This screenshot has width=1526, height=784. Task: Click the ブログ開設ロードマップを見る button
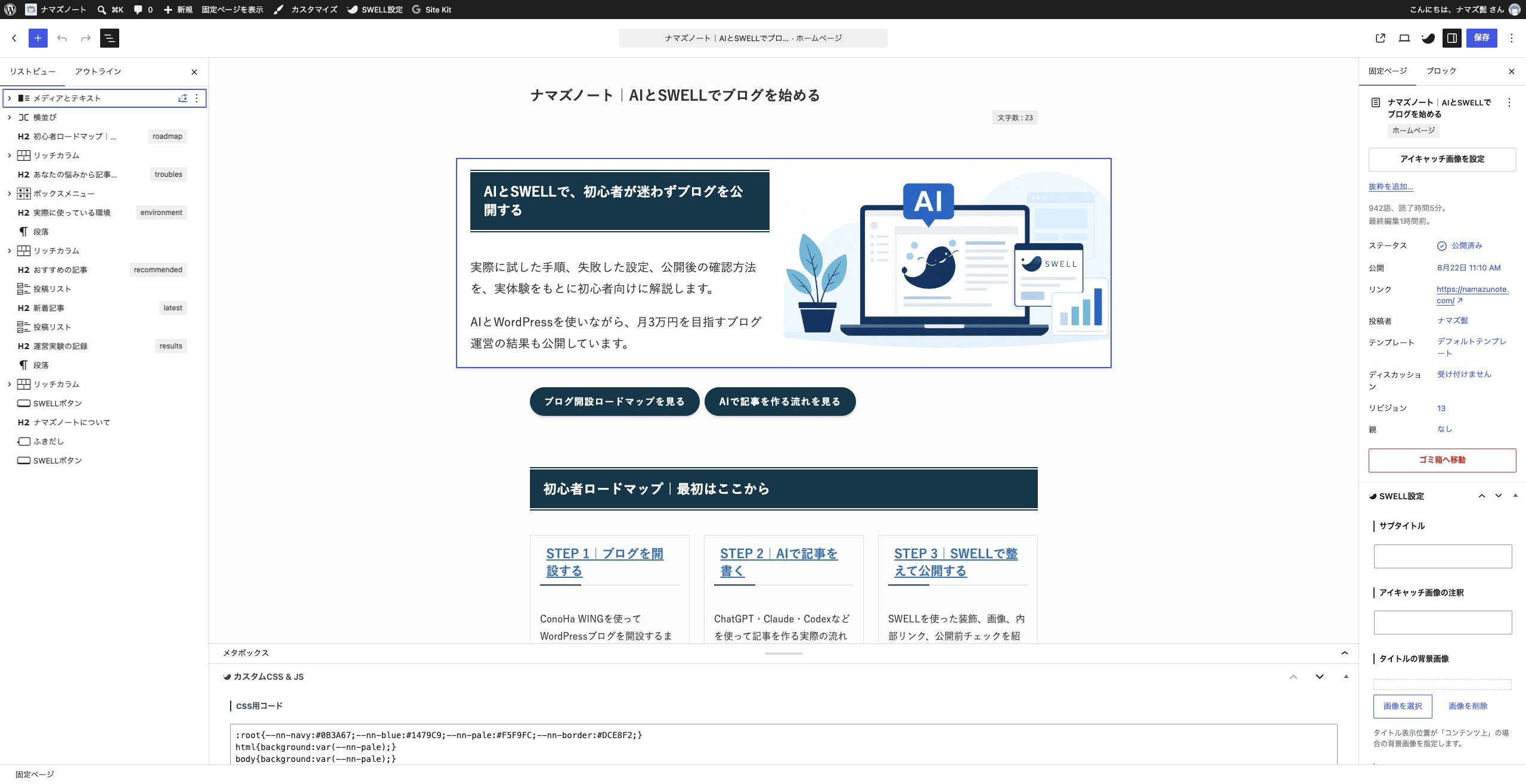(x=615, y=402)
